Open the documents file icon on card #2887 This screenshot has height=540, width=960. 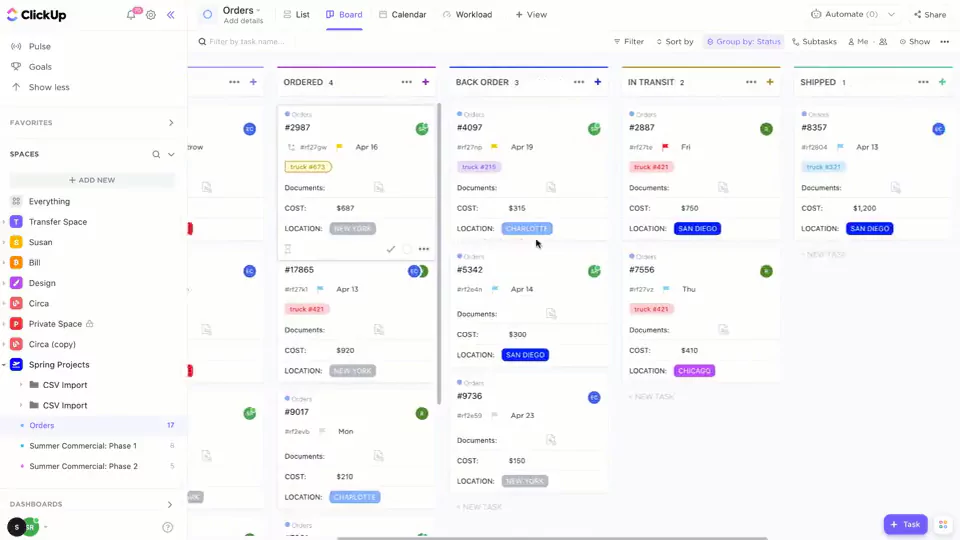pos(723,187)
